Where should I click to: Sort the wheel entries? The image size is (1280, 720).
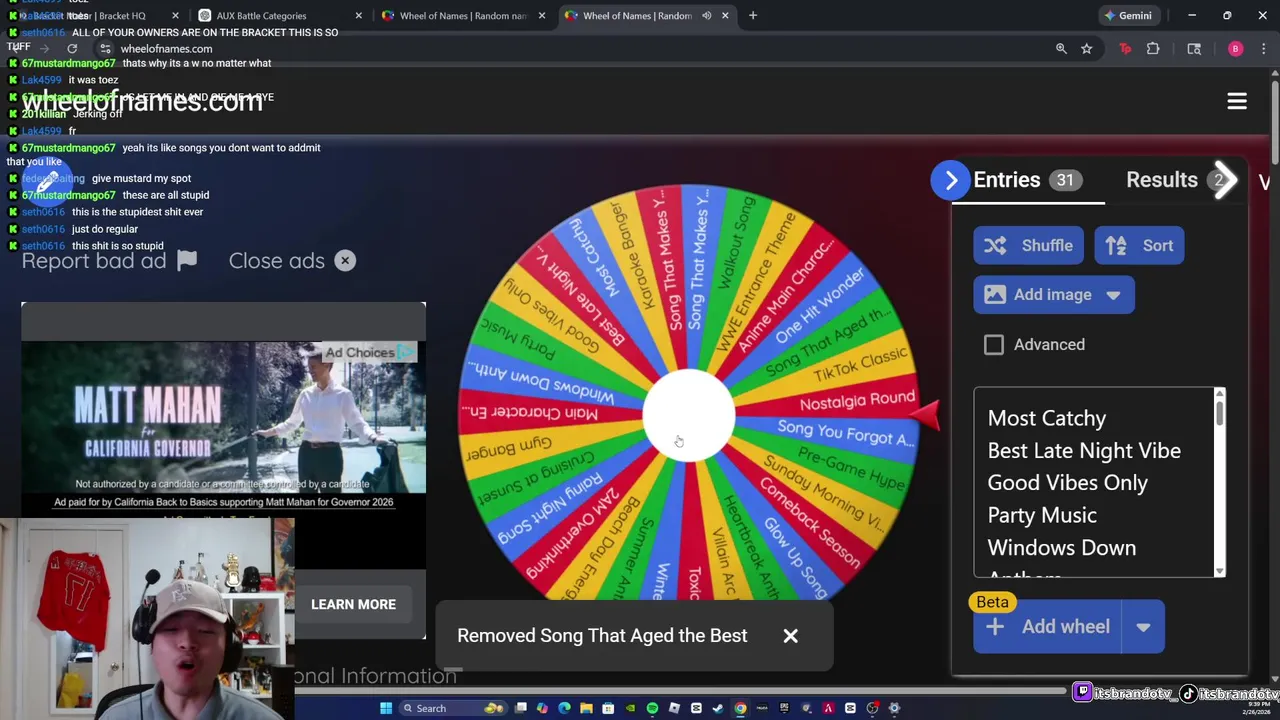pyautogui.click(x=1140, y=246)
